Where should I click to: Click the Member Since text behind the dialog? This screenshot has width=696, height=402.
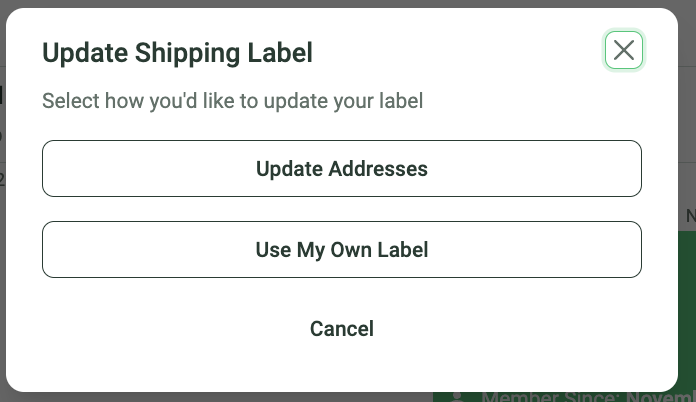pyautogui.click(x=588, y=397)
